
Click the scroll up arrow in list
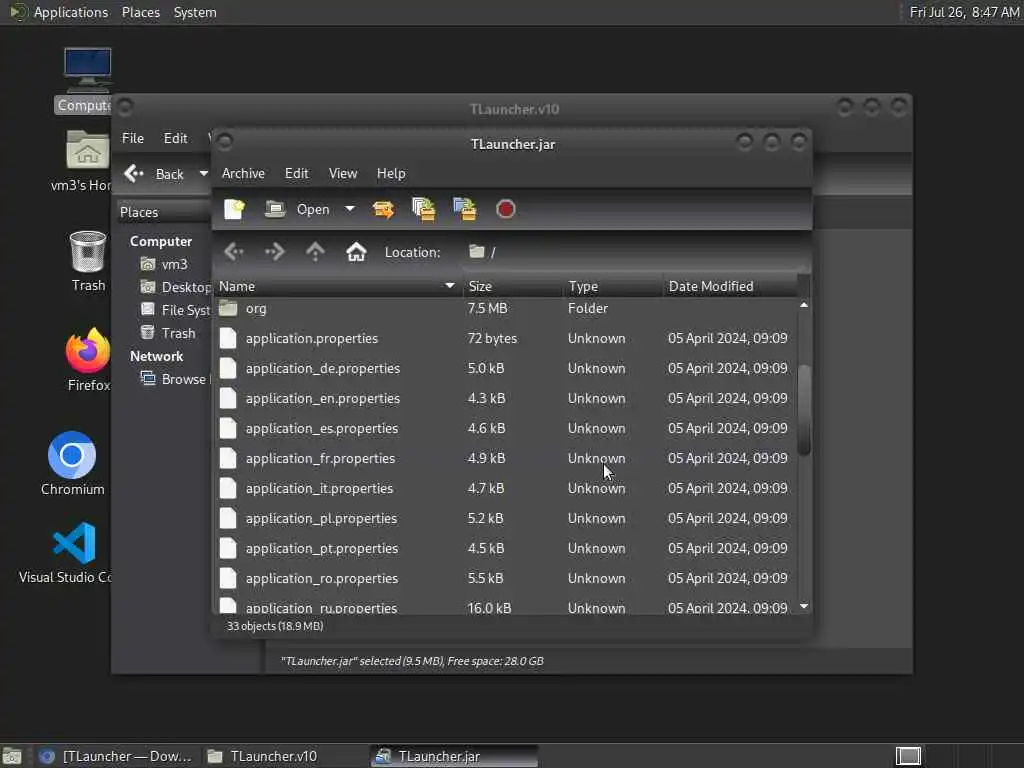click(x=805, y=305)
